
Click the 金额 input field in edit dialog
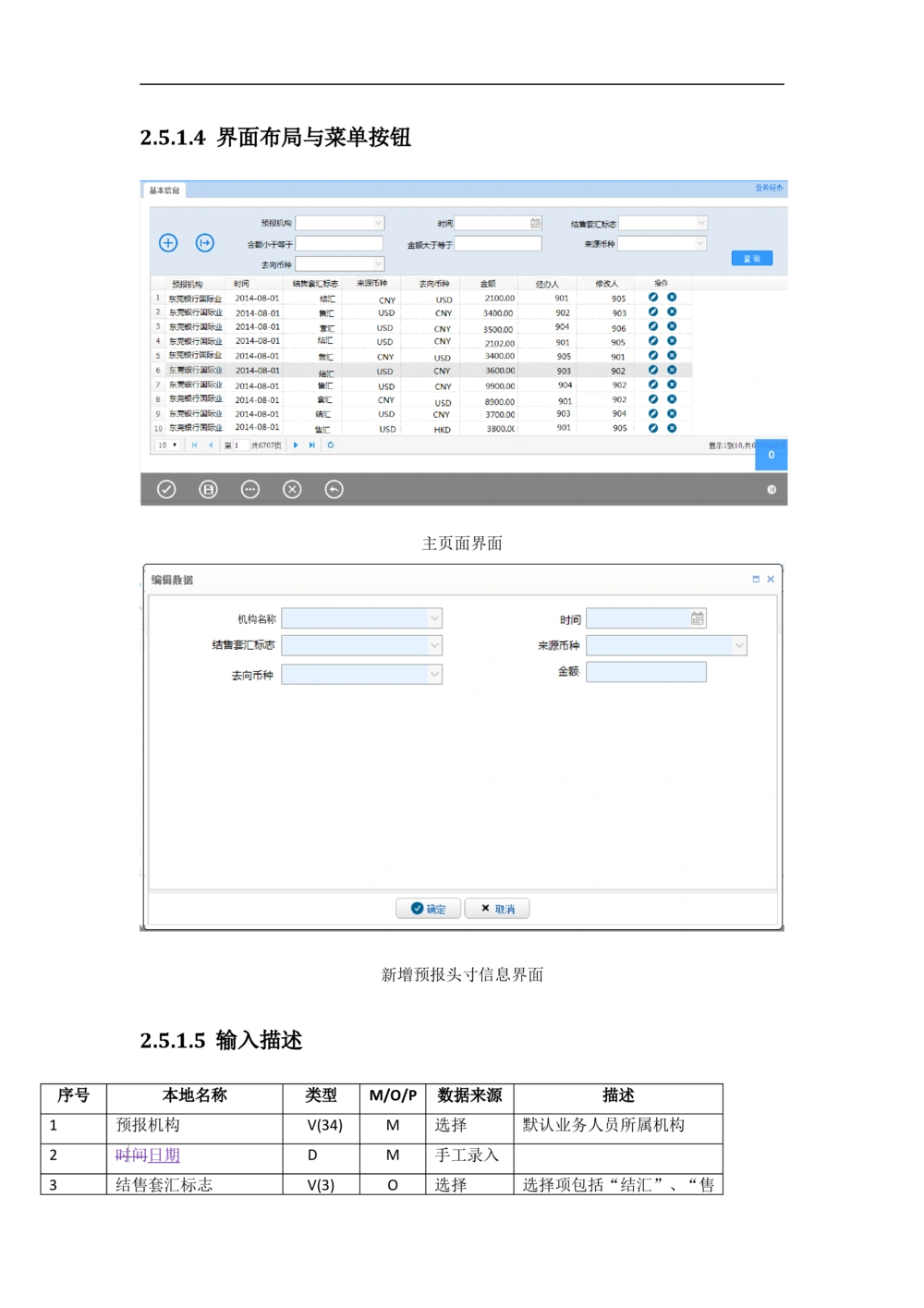(646, 672)
